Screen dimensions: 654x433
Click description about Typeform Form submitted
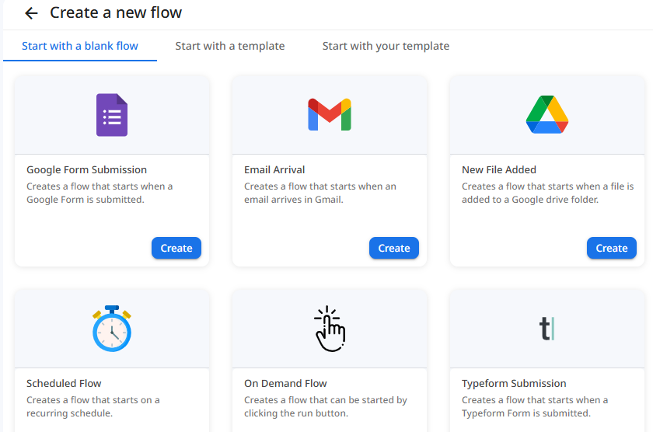[535, 407]
